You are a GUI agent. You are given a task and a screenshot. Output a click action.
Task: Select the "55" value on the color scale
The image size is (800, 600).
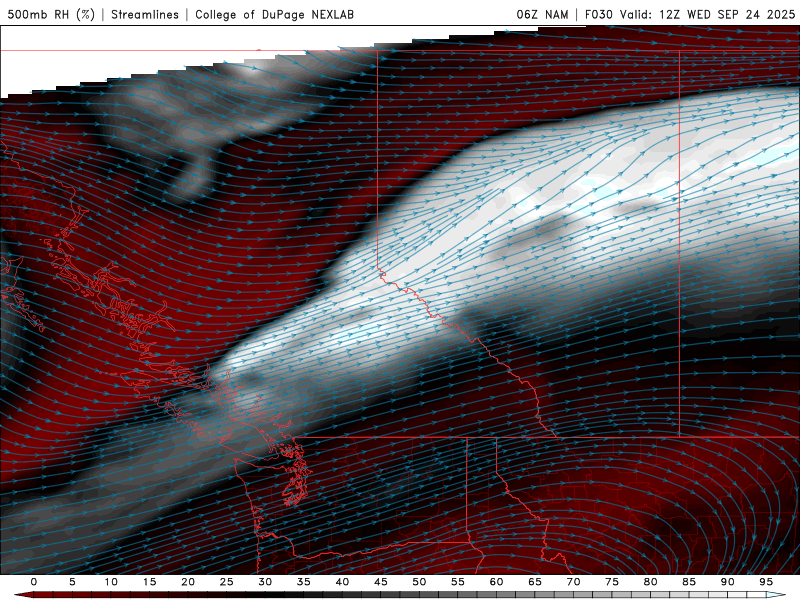(458, 582)
